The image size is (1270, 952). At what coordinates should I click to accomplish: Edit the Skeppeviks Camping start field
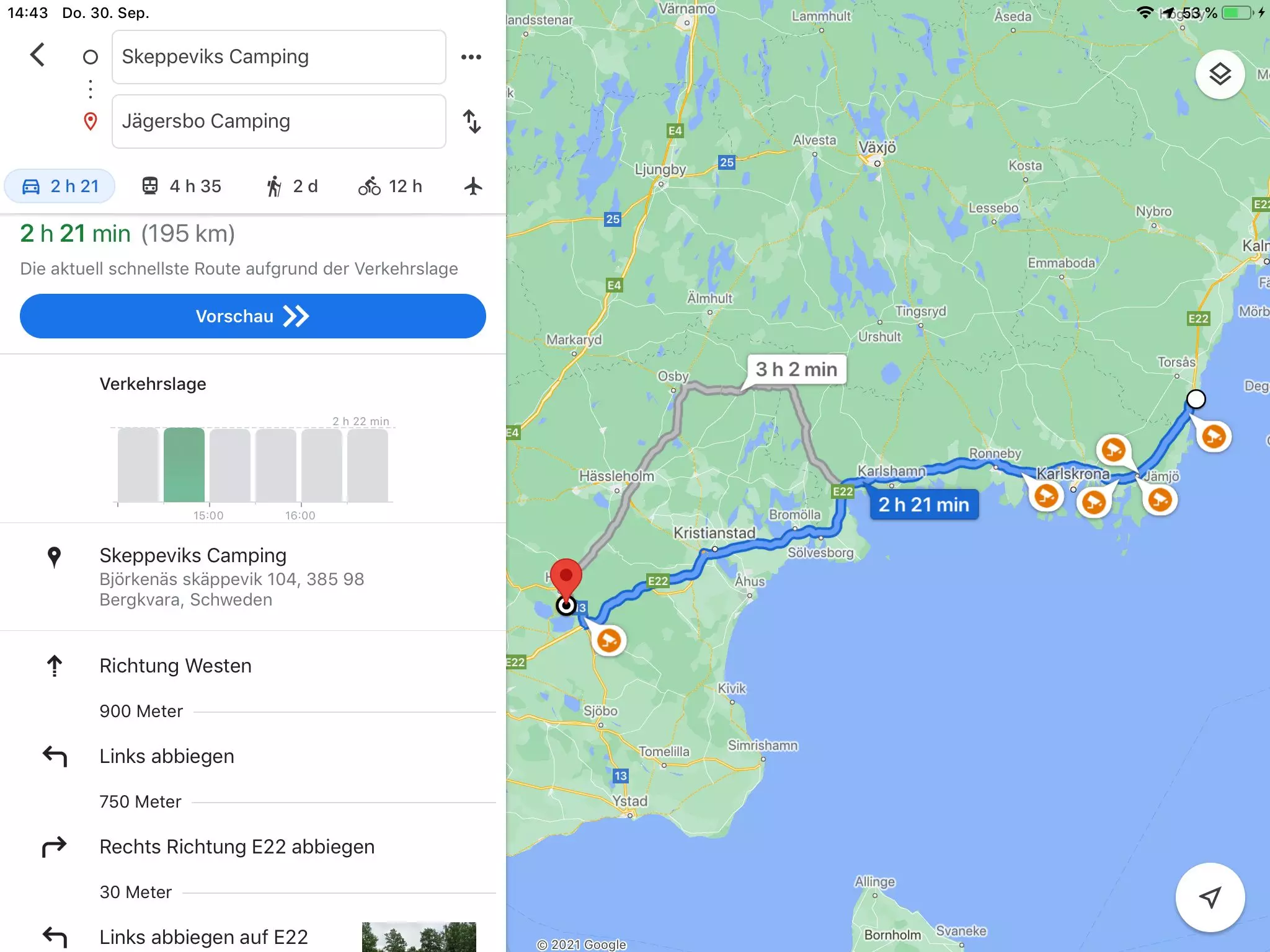coord(279,57)
